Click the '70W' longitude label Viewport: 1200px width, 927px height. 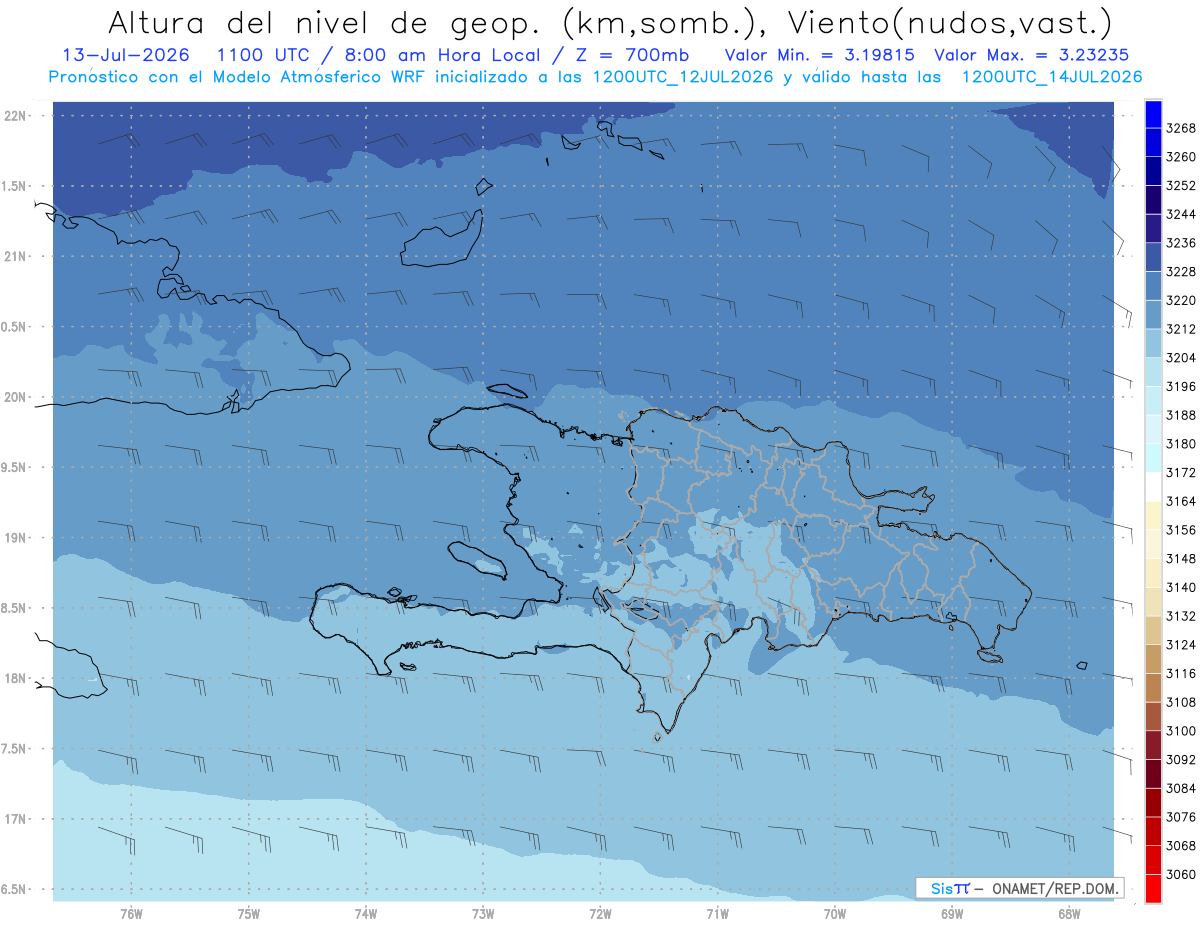point(835,913)
